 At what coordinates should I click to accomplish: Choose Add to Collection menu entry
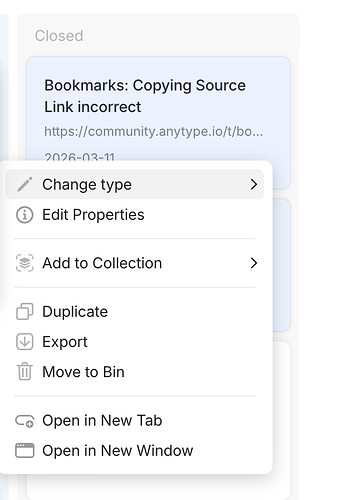tap(135, 263)
